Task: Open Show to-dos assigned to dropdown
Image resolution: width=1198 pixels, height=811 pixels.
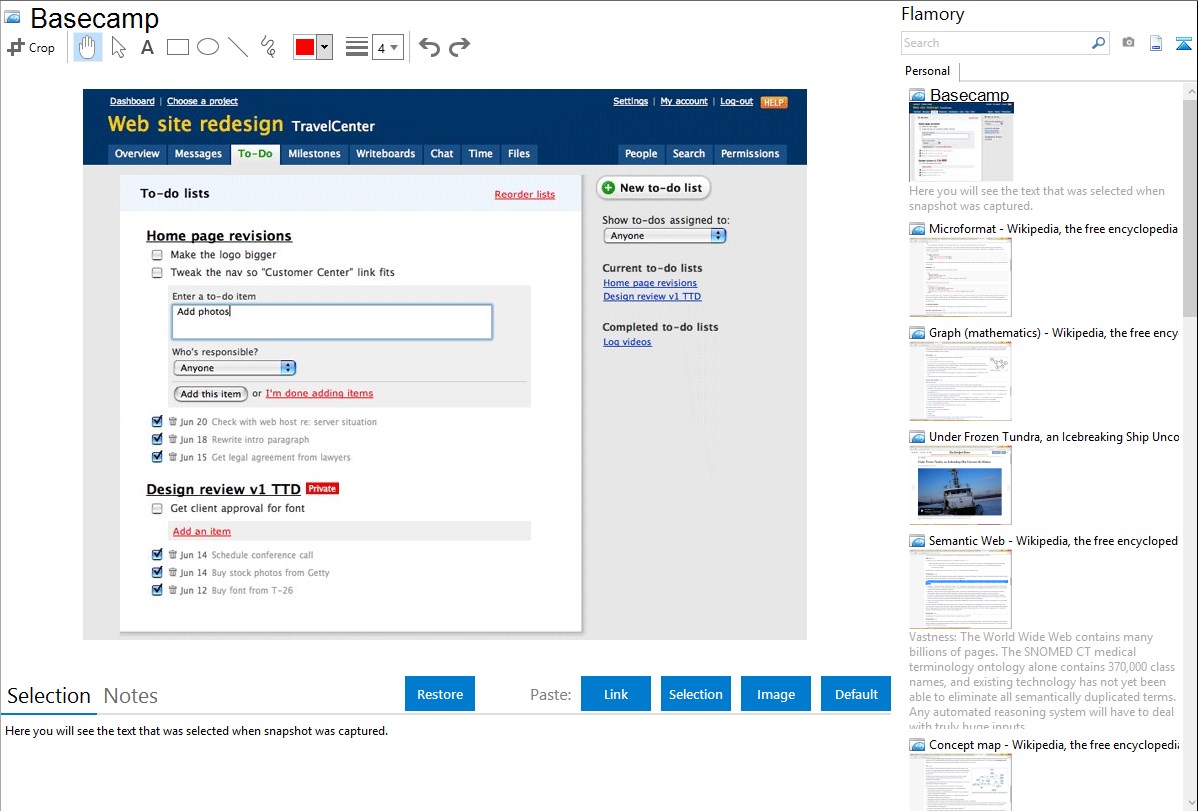Action: point(664,235)
